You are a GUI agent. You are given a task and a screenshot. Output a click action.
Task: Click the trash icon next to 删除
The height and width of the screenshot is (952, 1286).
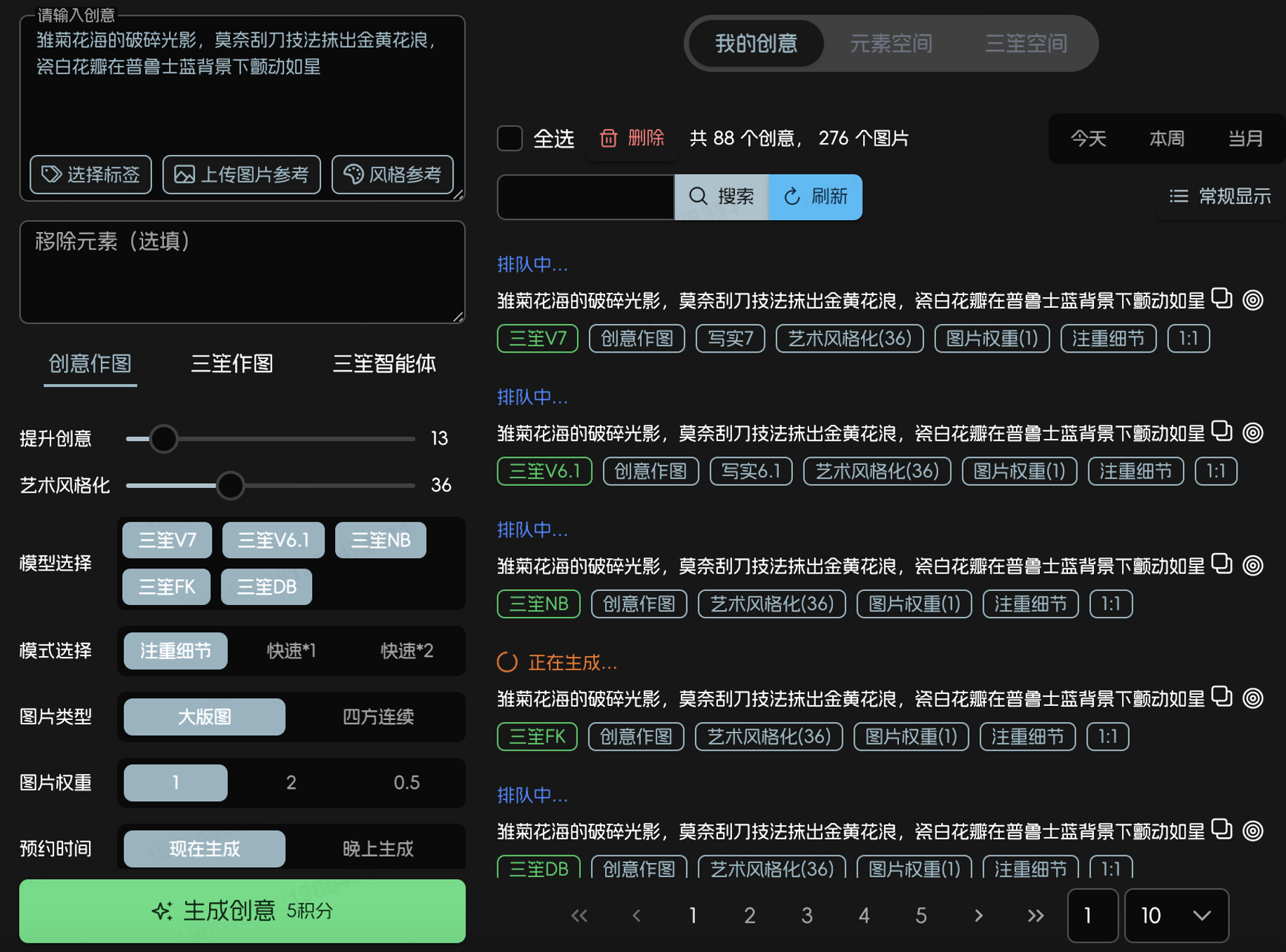[x=608, y=139]
